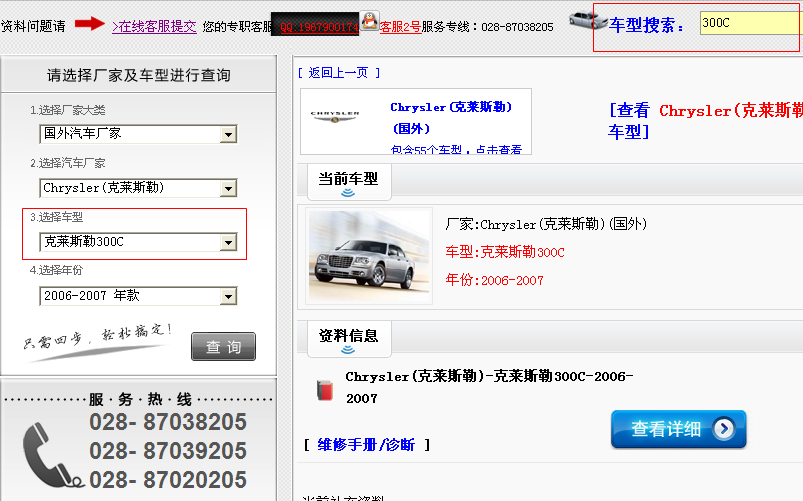The width and height of the screenshot is (803, 501).
Task: Click the silver Chrysler 300C car photo
Action: tap(369, 256)
